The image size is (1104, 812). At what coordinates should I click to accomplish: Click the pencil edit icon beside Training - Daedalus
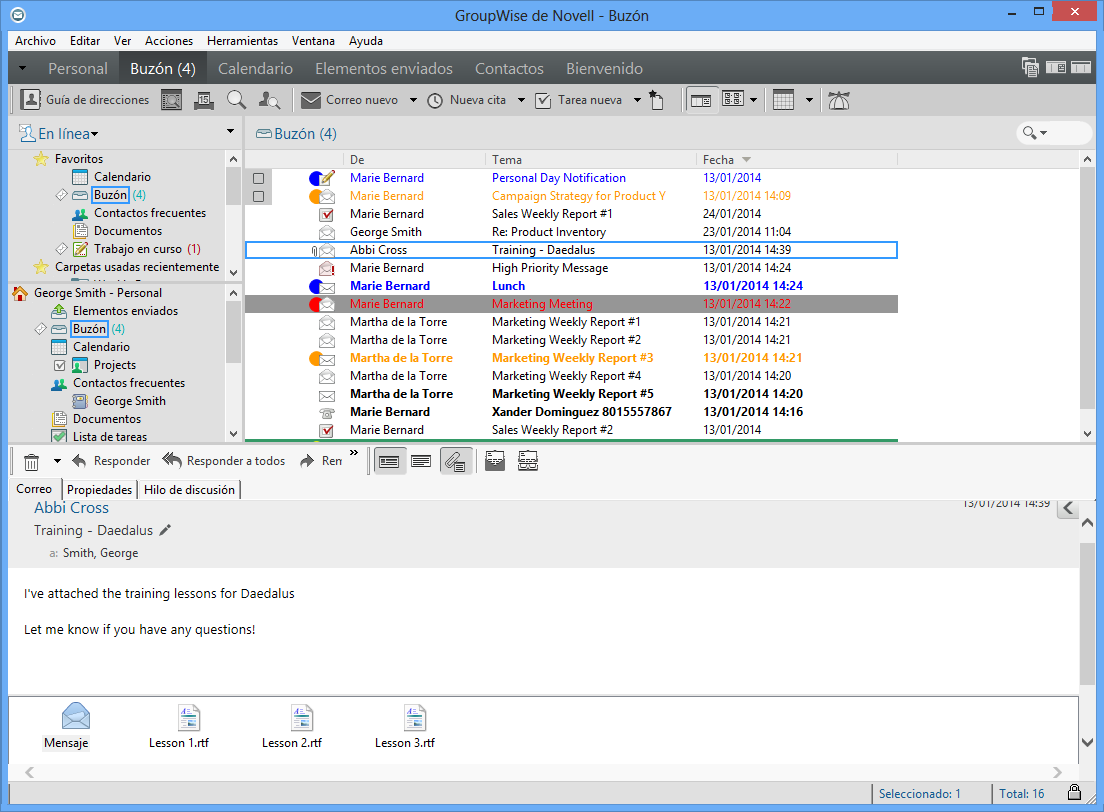165,530
